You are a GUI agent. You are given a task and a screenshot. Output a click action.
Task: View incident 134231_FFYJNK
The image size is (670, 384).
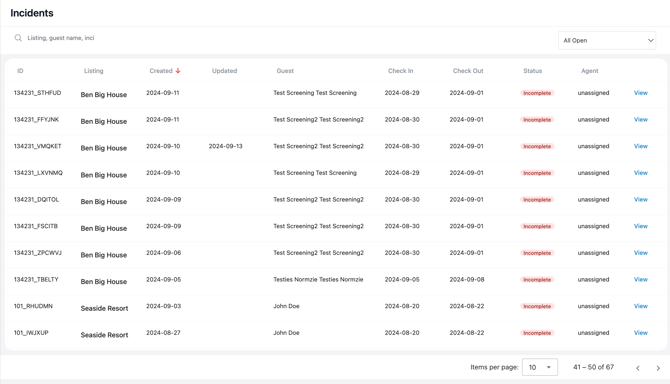[x=641, y=120]
